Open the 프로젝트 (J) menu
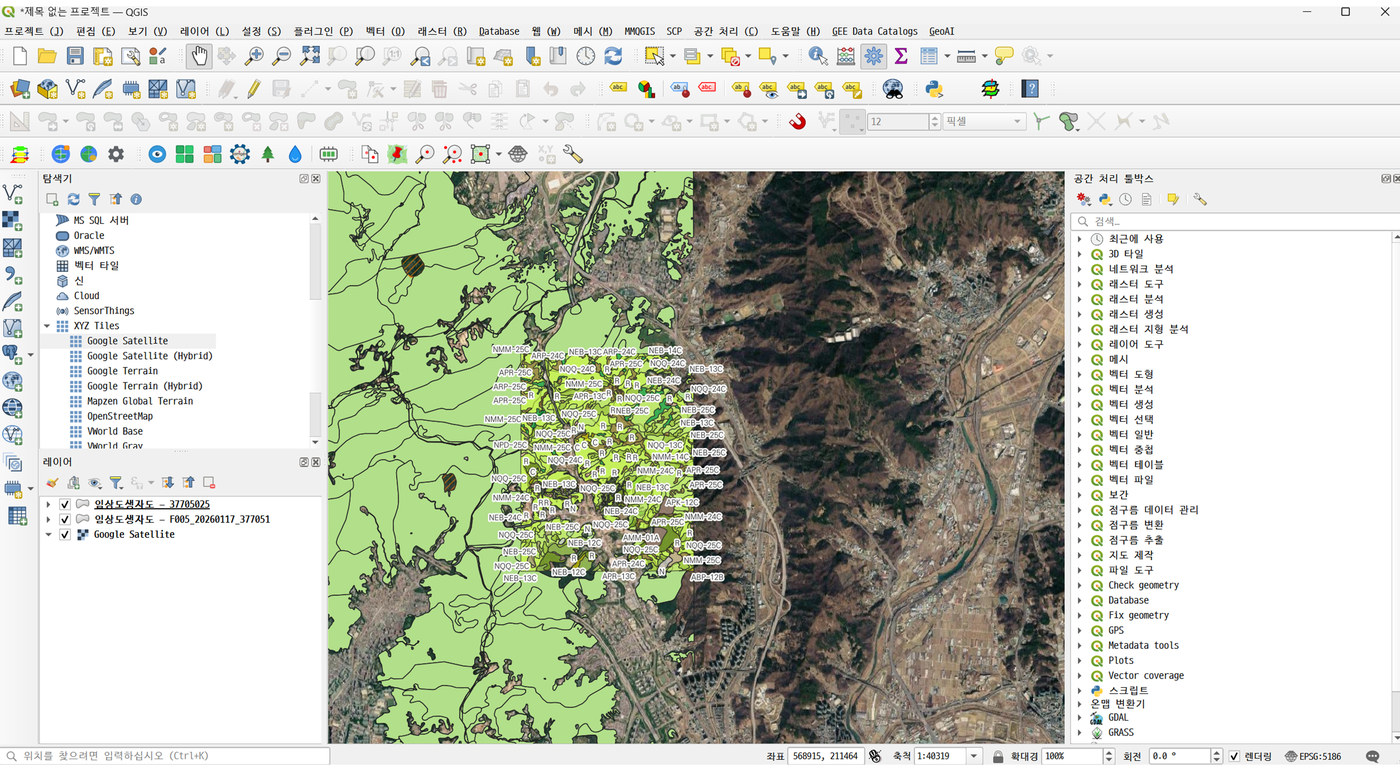1400x771 pixels. click(34, 31)
